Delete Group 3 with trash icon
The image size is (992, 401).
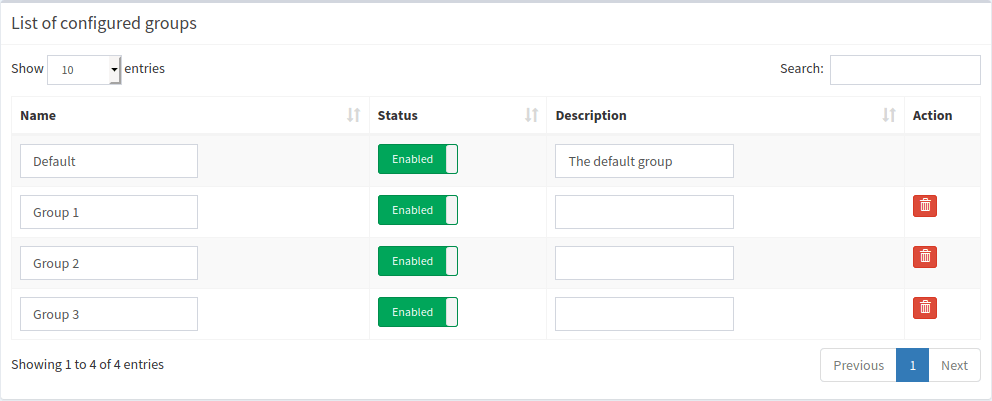(924, 308)
